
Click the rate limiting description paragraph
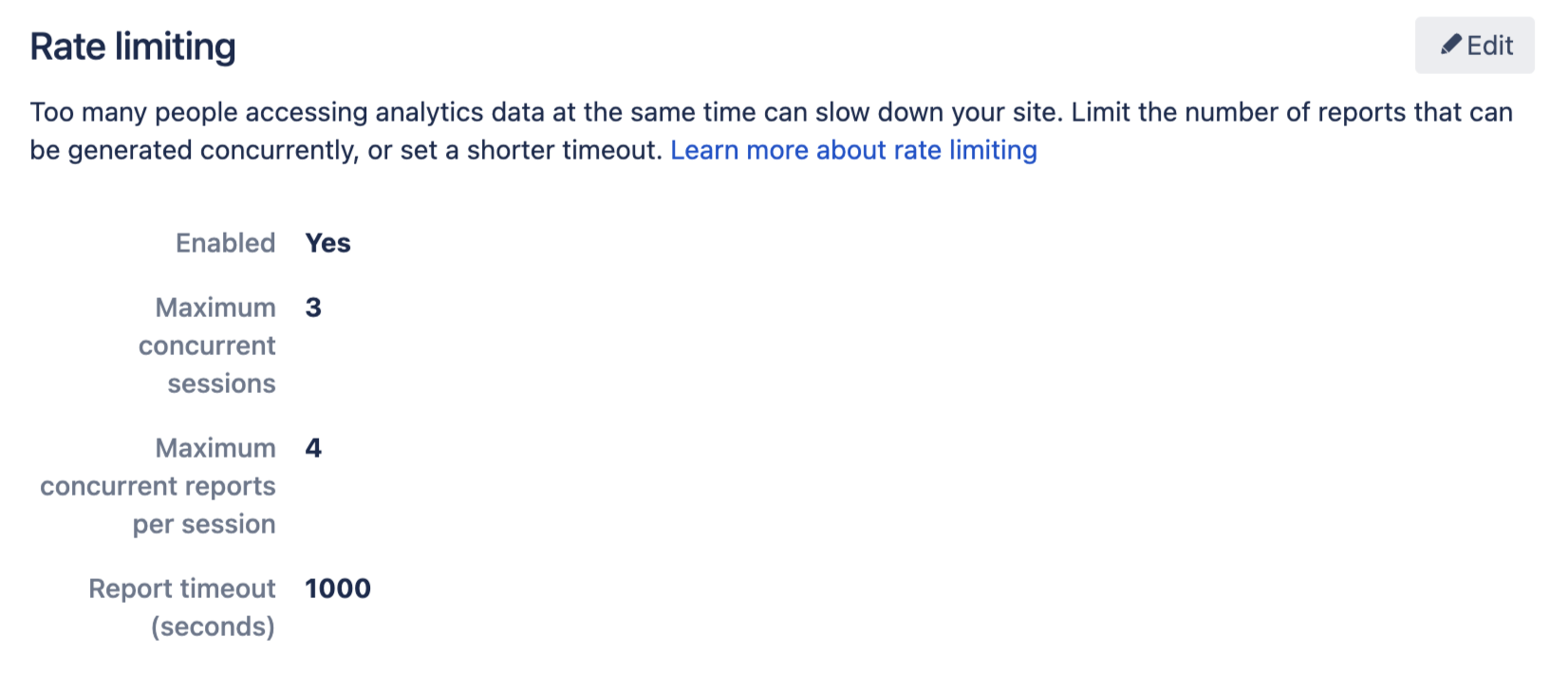772,131
